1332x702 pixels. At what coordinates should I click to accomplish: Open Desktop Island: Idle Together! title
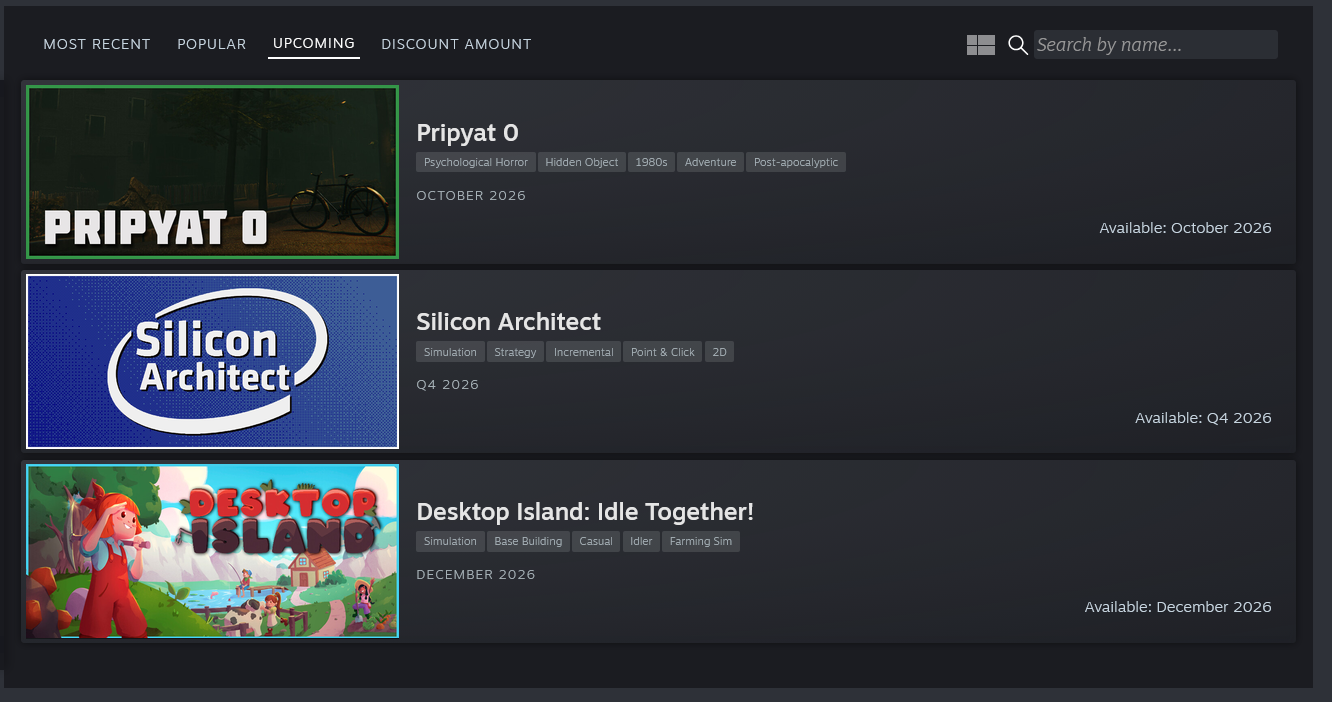(x=585, y=512)
